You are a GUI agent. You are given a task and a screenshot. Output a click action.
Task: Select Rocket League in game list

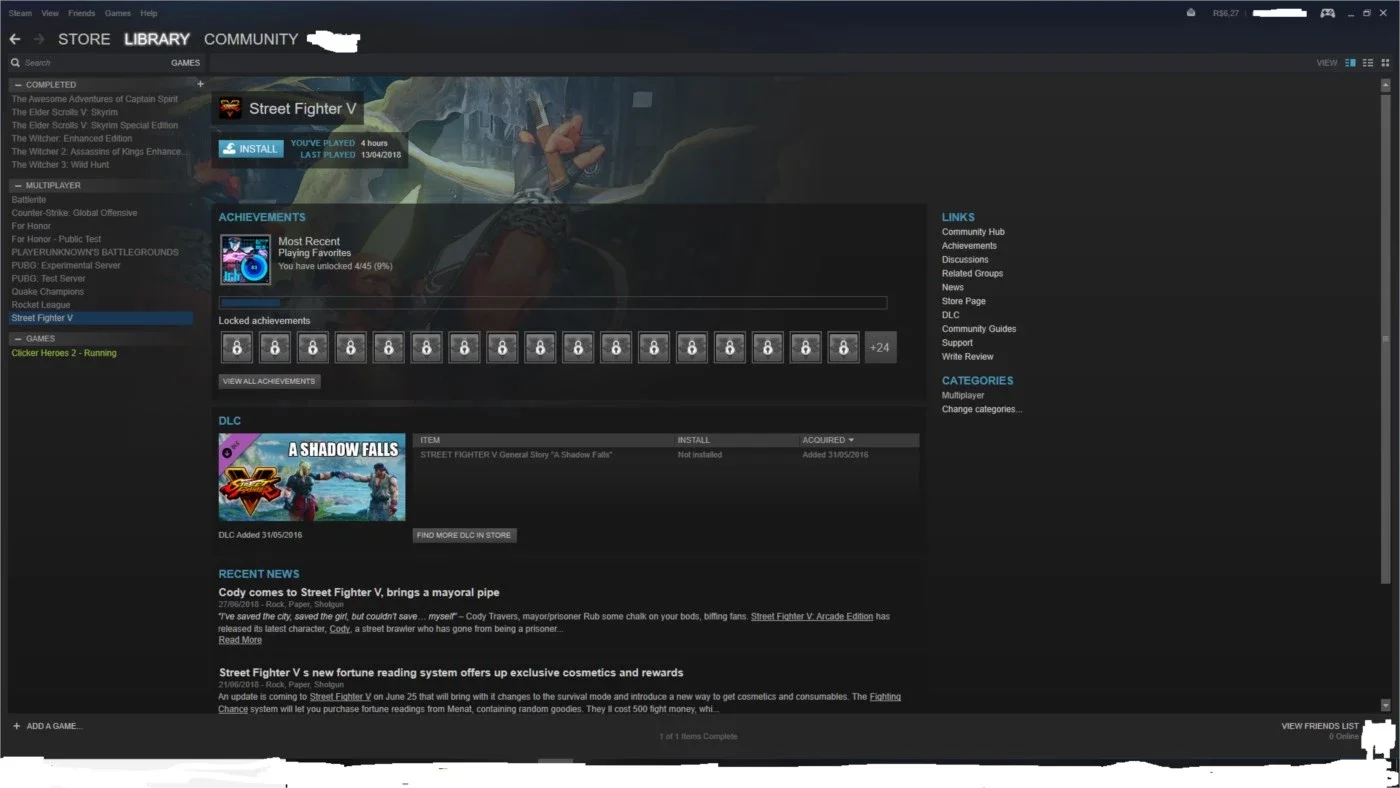tap(41, 305)
